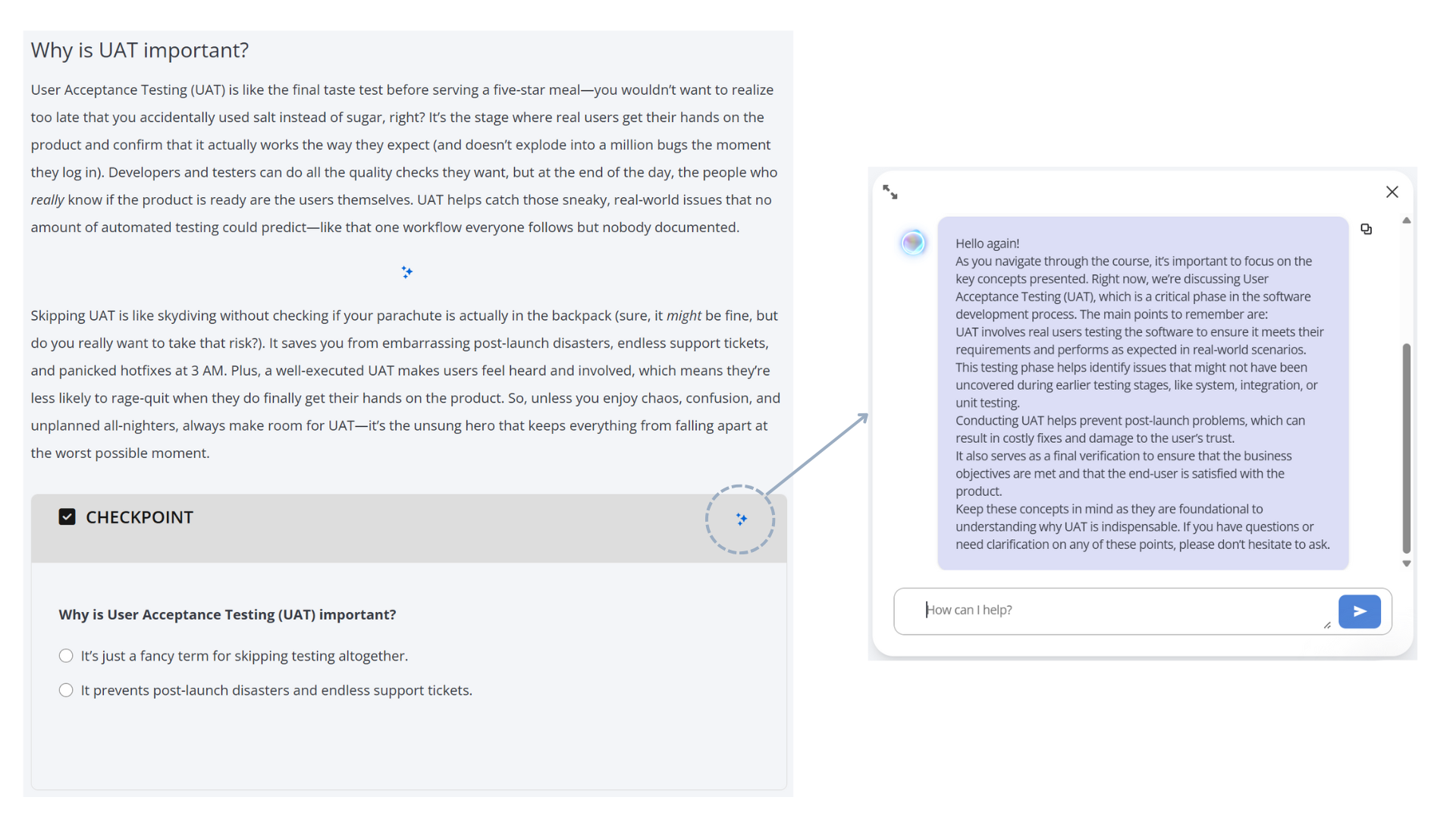Select radio "It's just a fancy term" option

pyautogui.click(x=66, y=656)
